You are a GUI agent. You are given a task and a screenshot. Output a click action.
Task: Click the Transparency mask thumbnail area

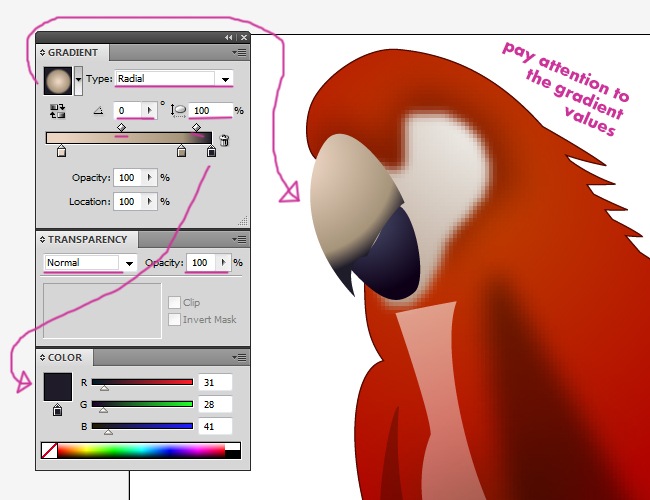[102, 311]
